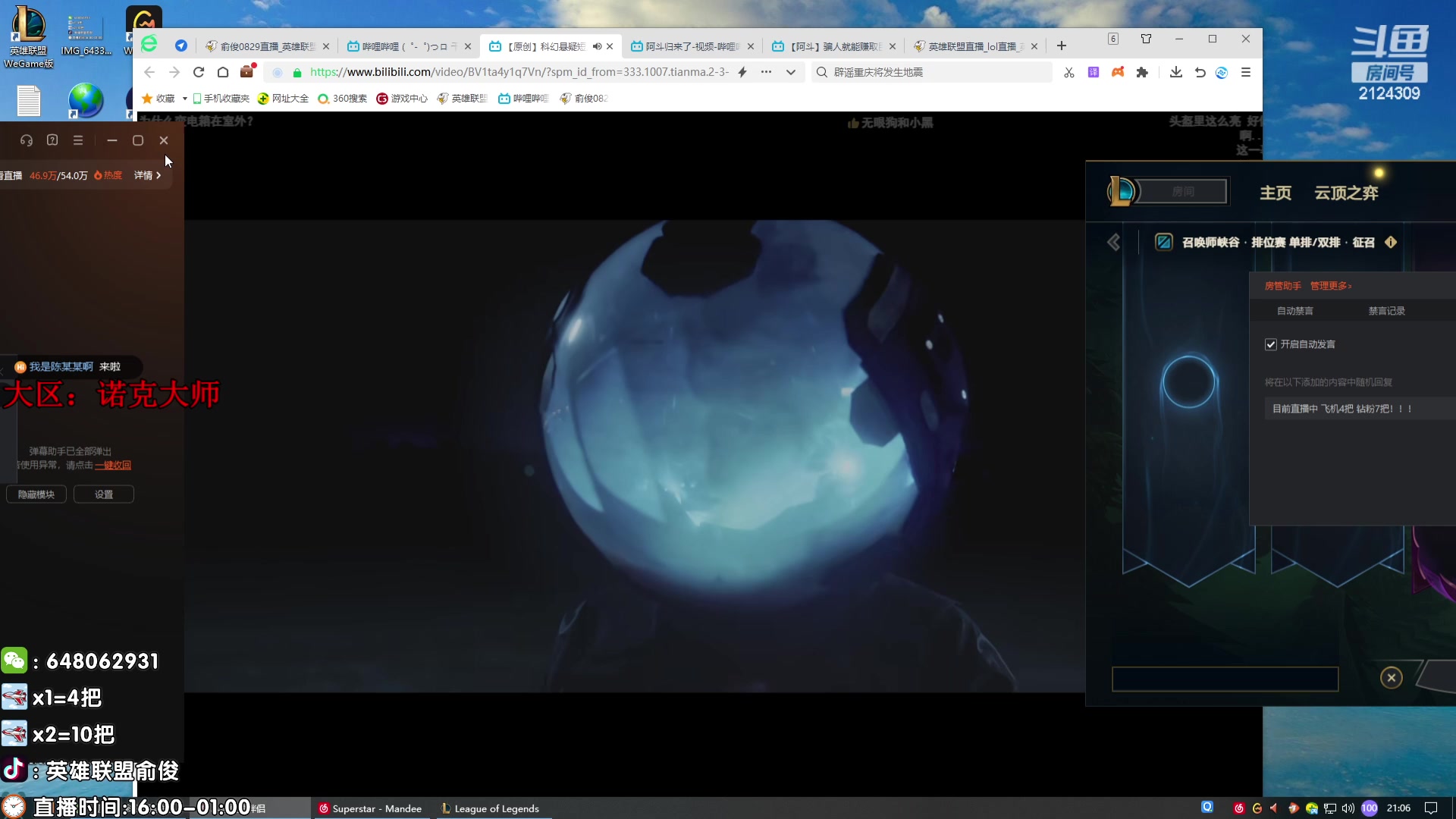The width and height of the screenshot is (1456, 819).
Task: Open the briefcase icon with red dot
Action: tap(247, 71)
